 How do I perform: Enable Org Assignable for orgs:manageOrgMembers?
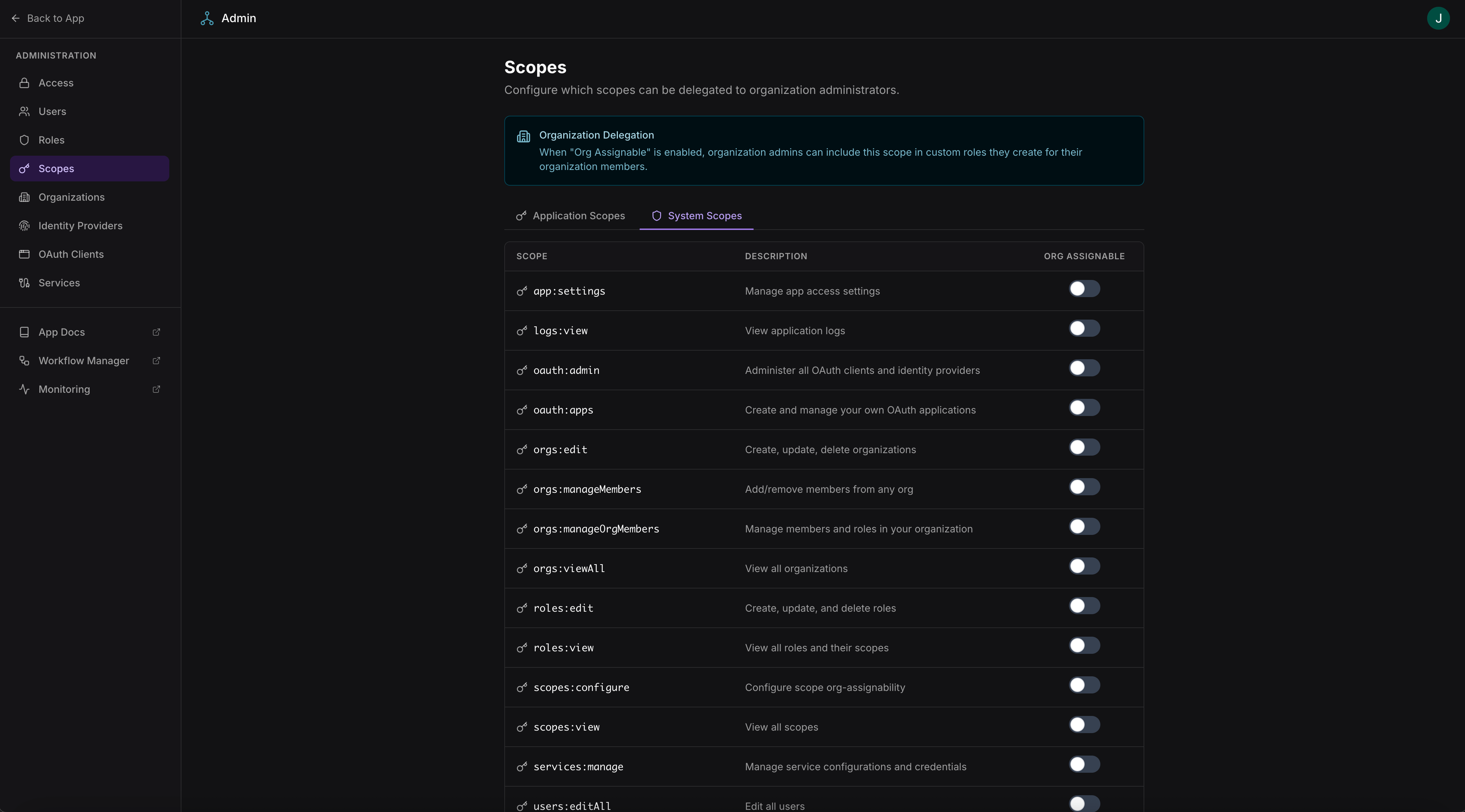click(x=1084, y=527)
